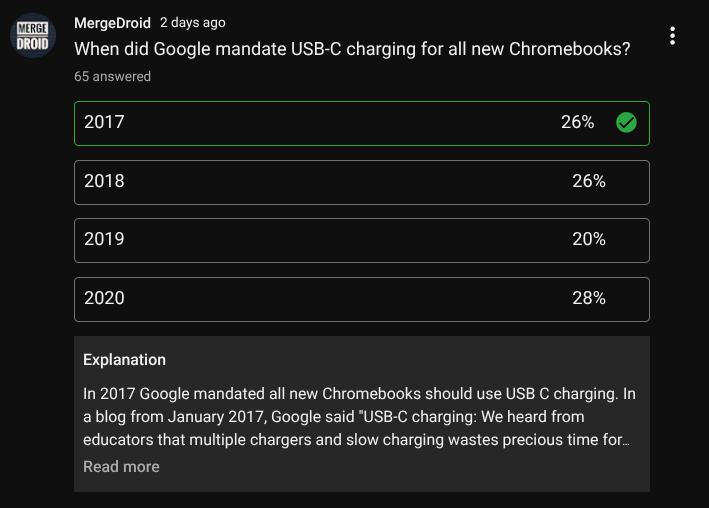Click the 28% result for 2020

(588, 298)
